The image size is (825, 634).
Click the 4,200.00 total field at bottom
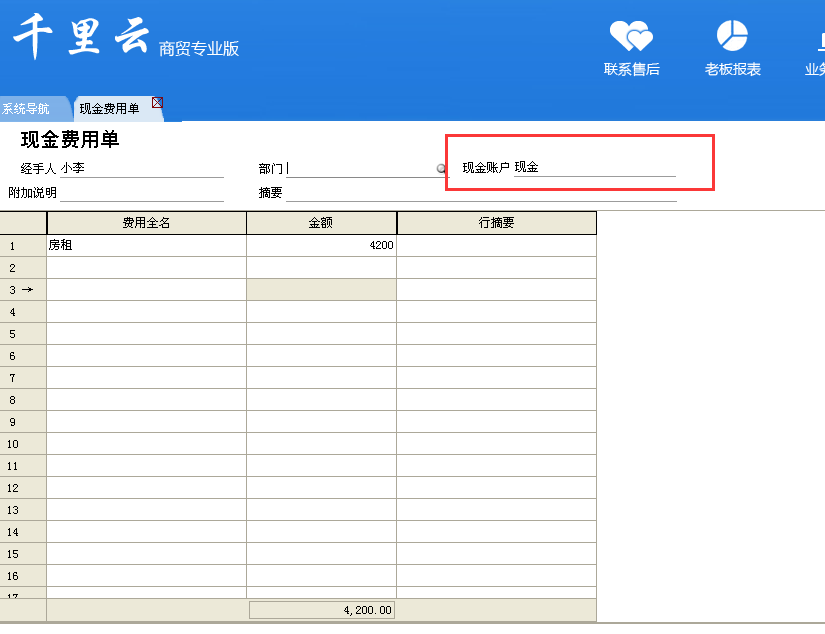pyautogui.click(x=321, y=610)
